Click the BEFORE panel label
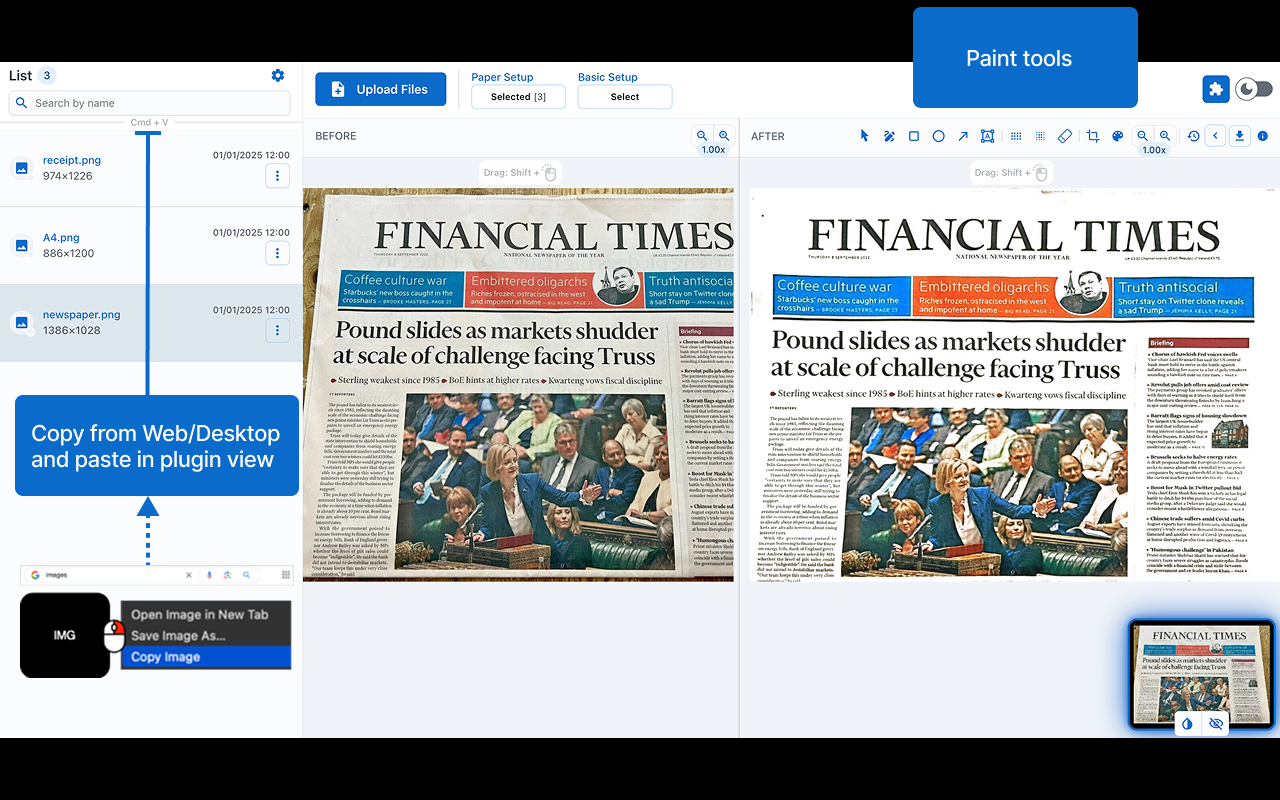The height and width of the screenshot is (800, 1280). (336, 136)
